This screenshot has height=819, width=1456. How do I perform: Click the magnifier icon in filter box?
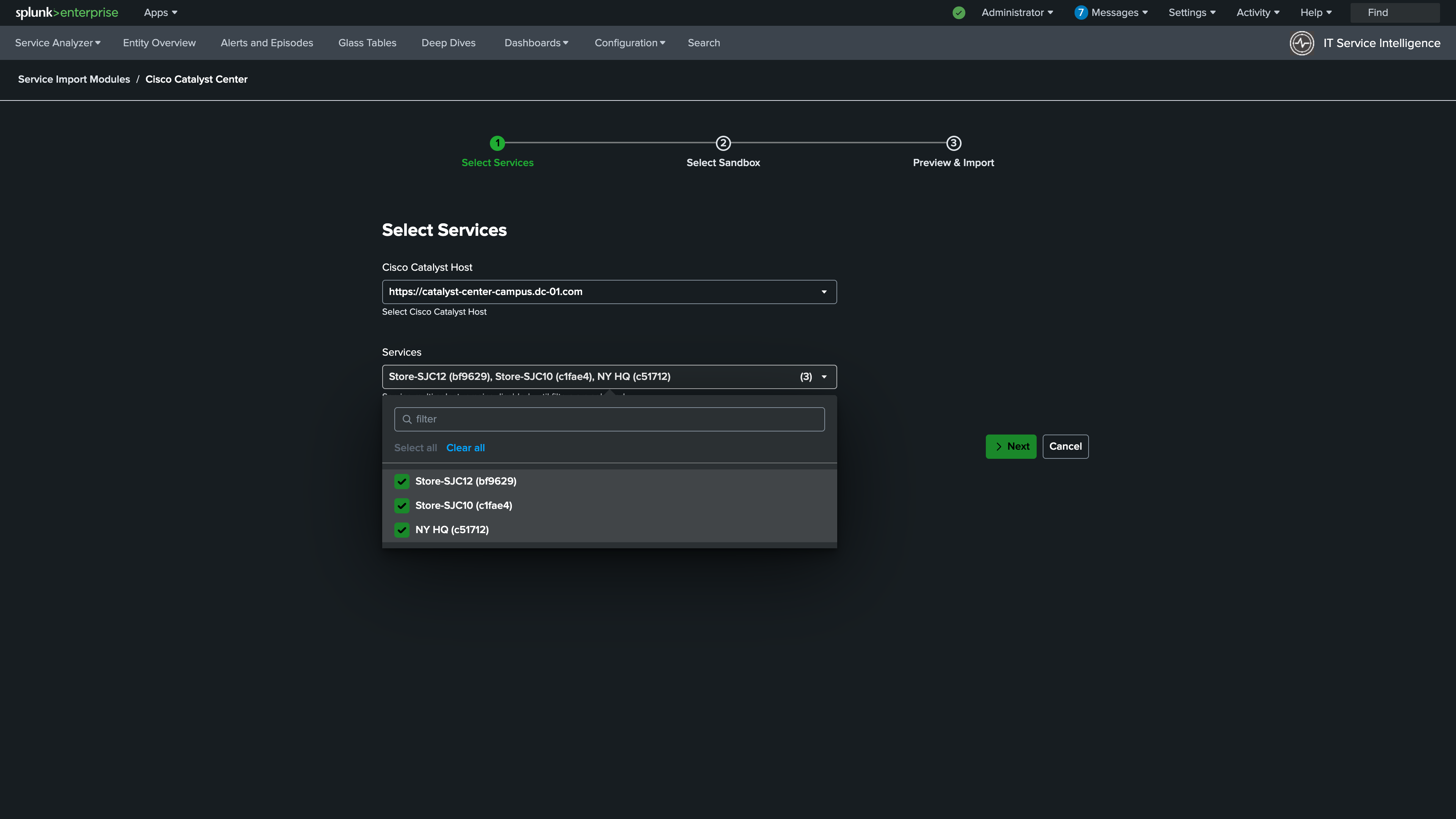[x=407, y=419]
